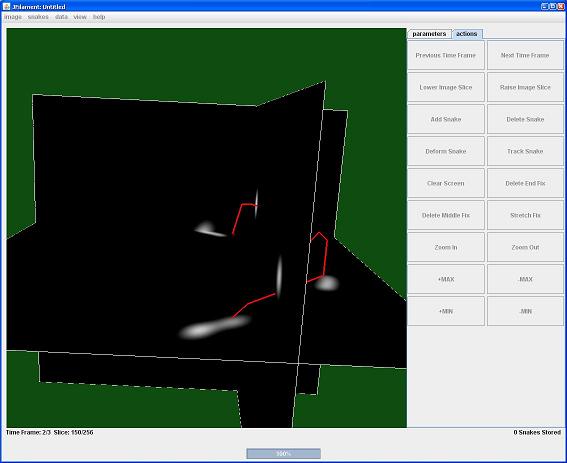Lower the image slice
The image size is (567, 463).
tap(446, 87)
